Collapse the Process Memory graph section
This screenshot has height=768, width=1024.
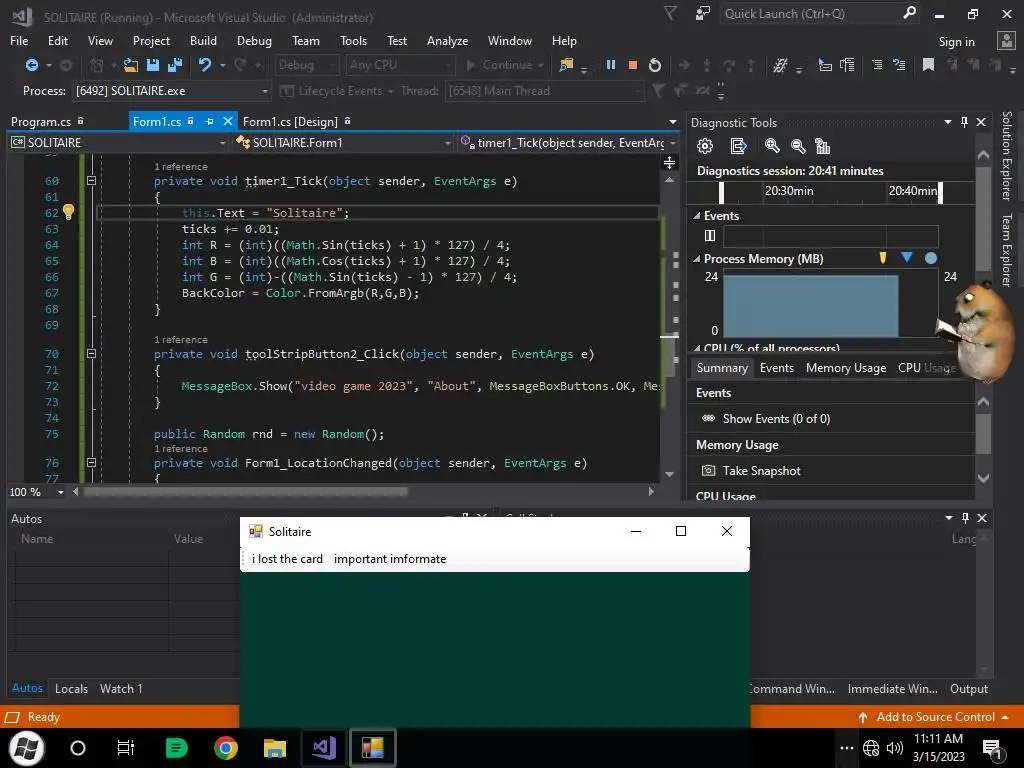[x=697, y=259]
